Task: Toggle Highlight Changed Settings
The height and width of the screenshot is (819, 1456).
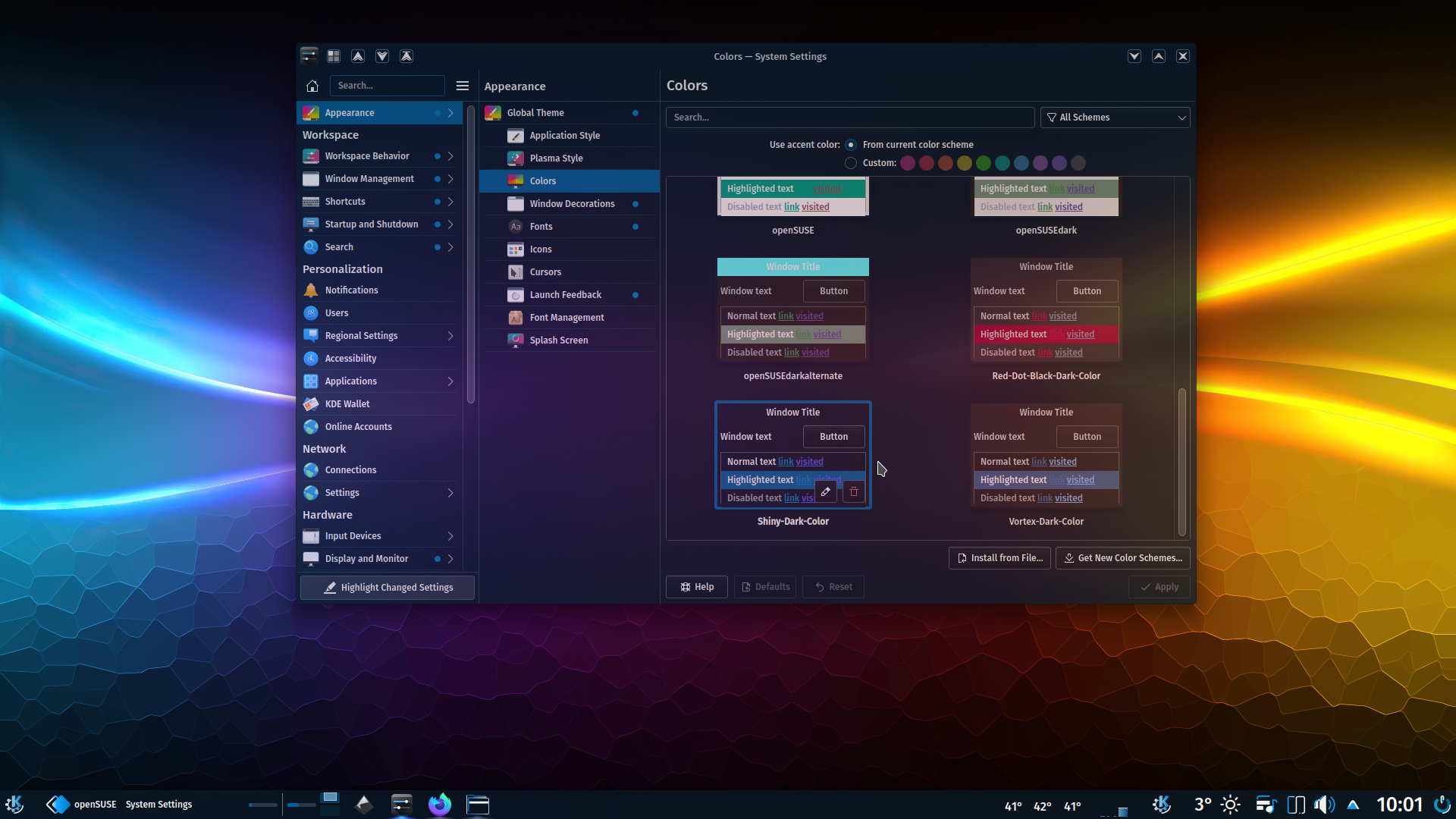Action: [388, 588]
